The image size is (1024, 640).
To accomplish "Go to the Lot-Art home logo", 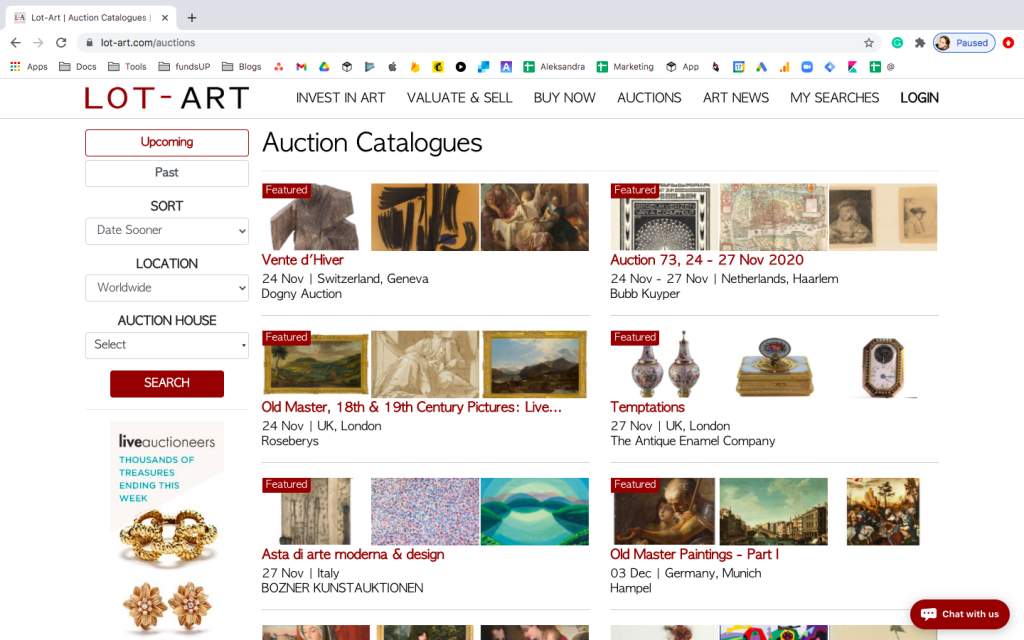I will (x=167, y=98).
